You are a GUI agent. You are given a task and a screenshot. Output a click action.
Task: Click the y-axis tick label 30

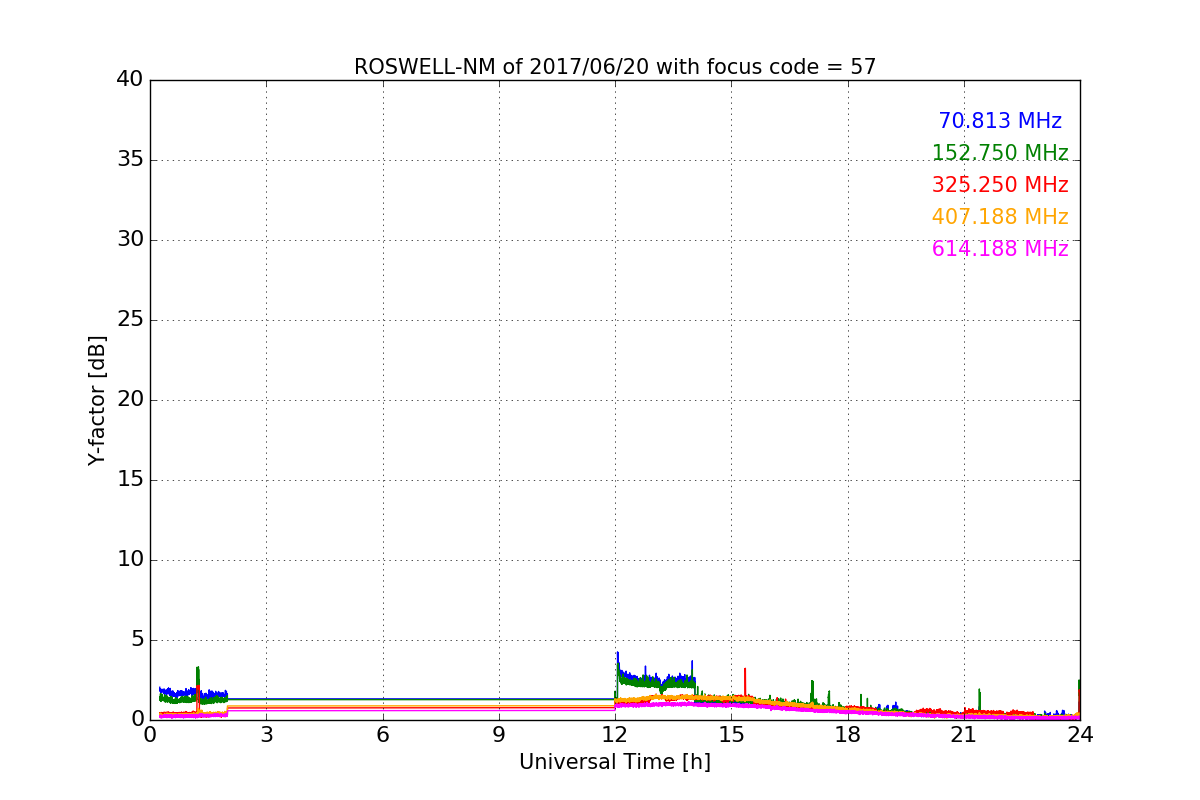click(130, 240)
